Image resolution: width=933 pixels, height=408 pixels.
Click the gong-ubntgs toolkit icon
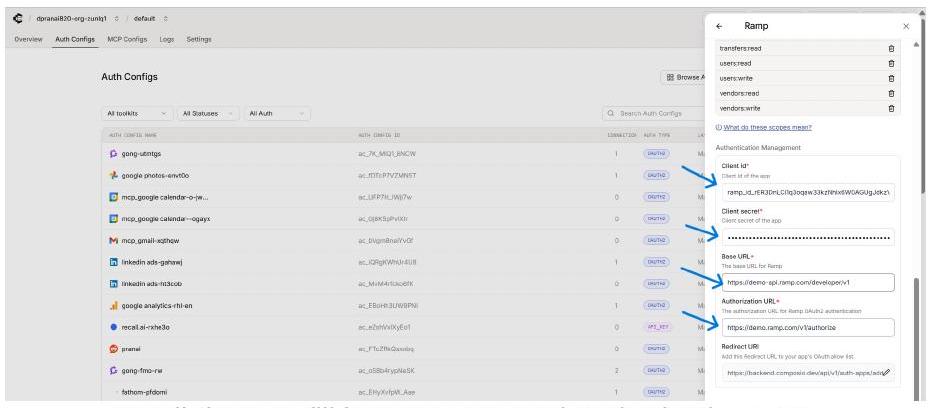tap(114, 153)
